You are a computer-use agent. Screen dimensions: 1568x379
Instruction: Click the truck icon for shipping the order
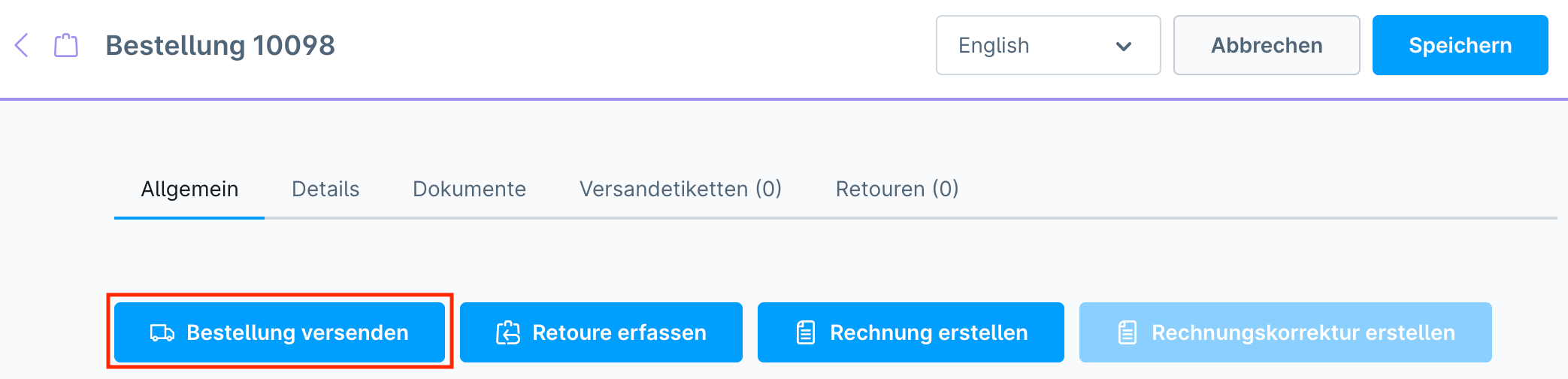162,332
